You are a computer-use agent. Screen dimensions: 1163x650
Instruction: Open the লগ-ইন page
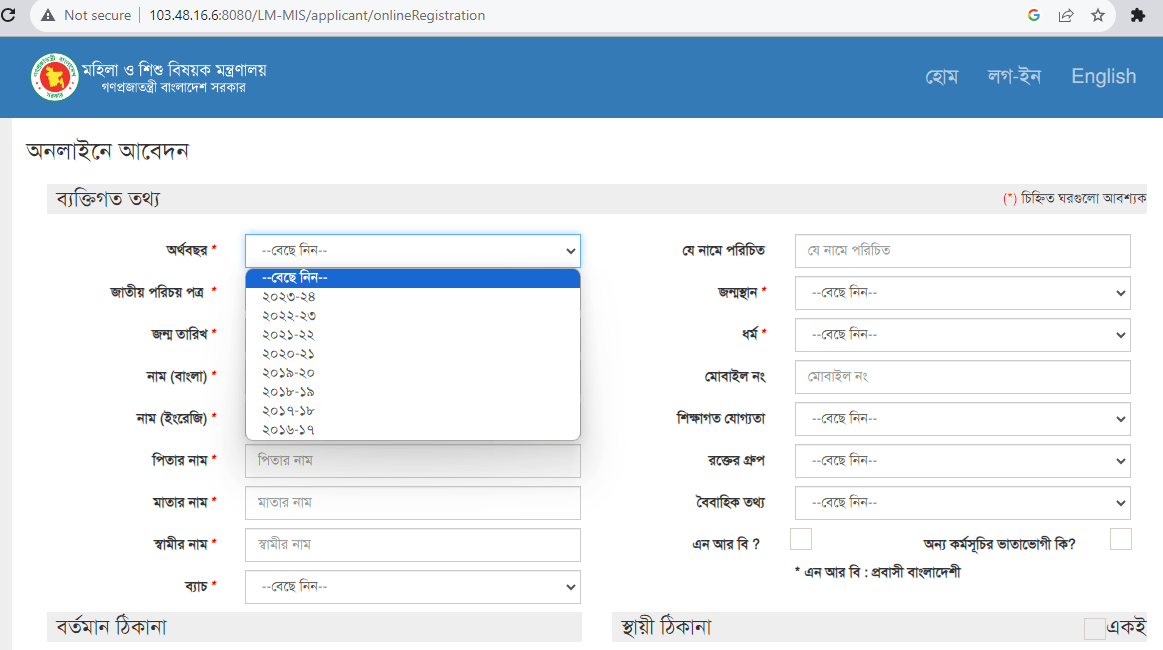tap(1014, 77)
